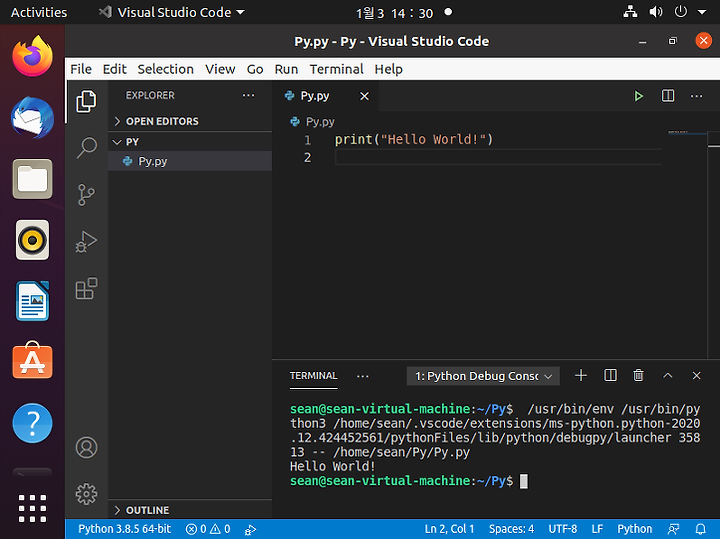The height and width of the screenshot is (539, 720).
Task: Click the print Hello World code line
Action: point(414,139)
